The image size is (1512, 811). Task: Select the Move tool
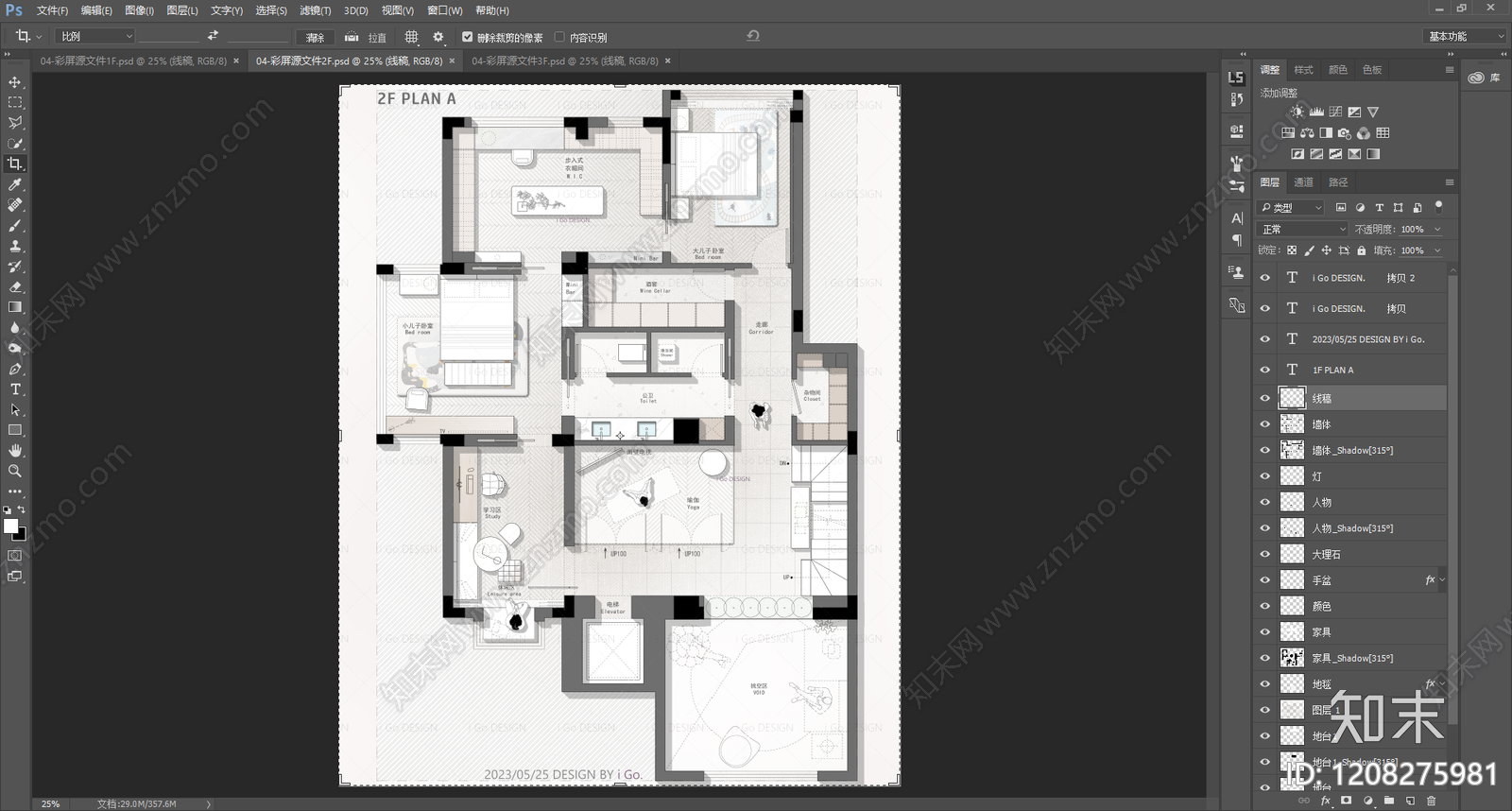point(15,82)
